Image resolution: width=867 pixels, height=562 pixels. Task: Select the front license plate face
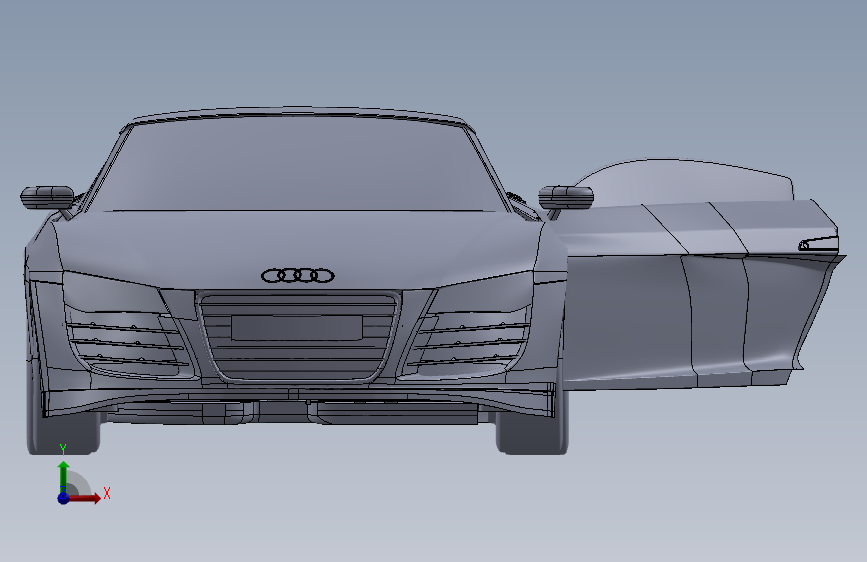[297, 327]
